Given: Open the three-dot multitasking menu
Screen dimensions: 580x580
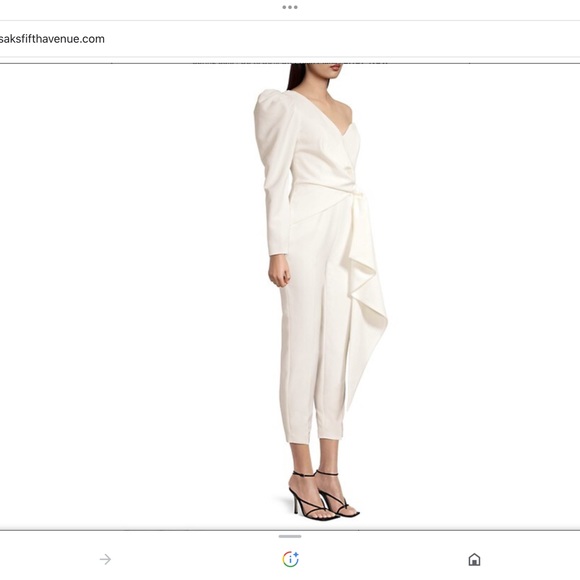Looking at the screenshot, I should click(290, 7).
